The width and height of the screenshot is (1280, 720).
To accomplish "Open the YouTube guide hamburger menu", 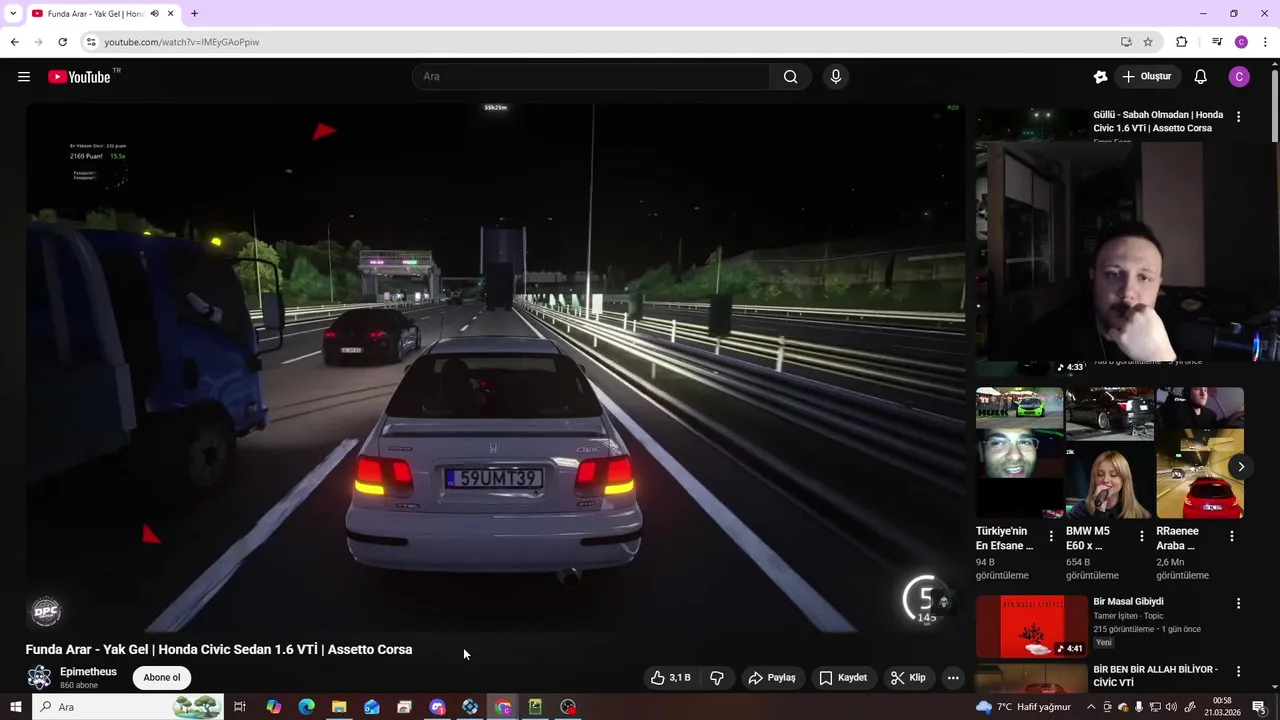I will click(x=24, y=77).
